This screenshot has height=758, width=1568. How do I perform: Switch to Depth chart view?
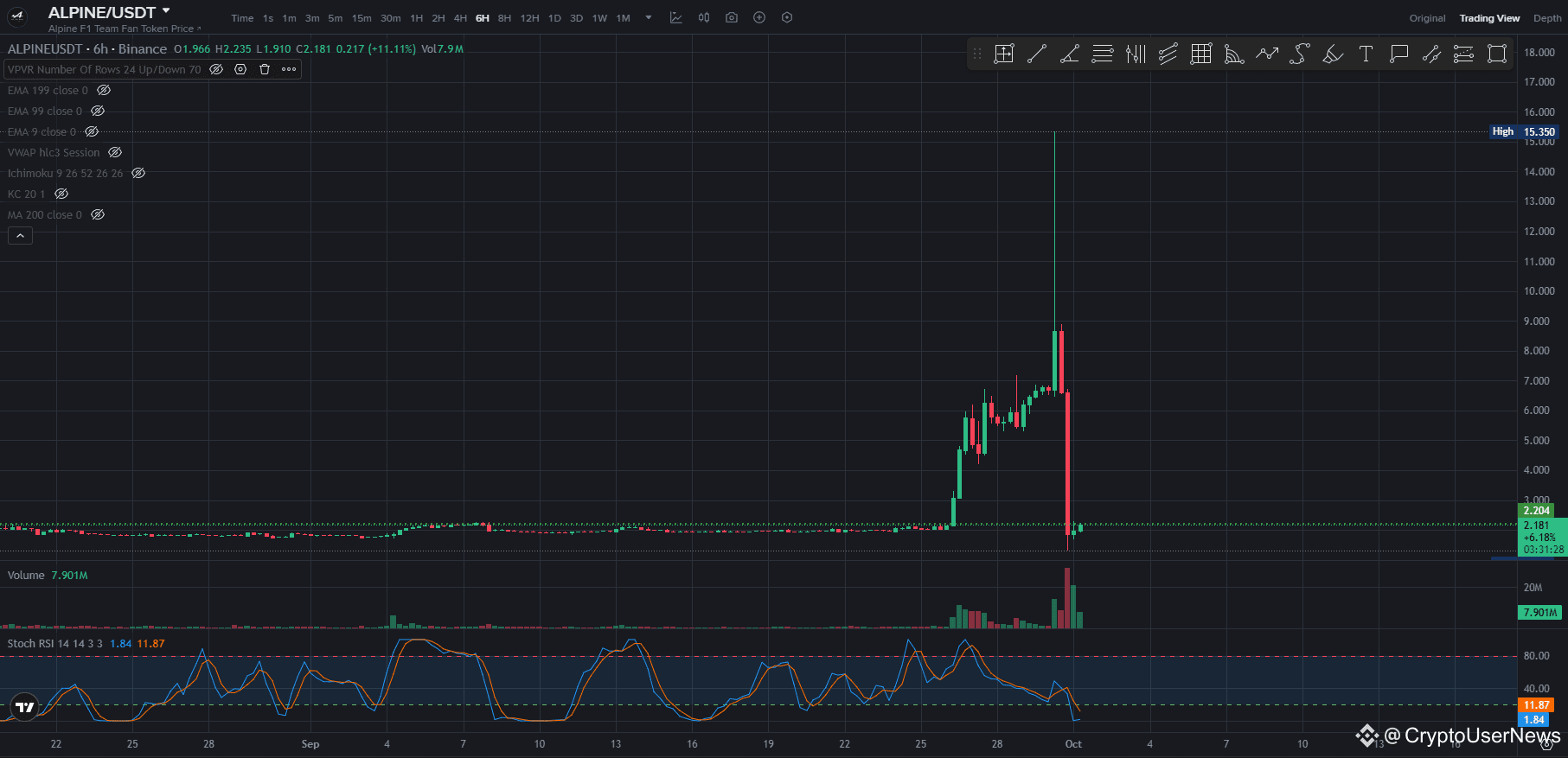1547,18
